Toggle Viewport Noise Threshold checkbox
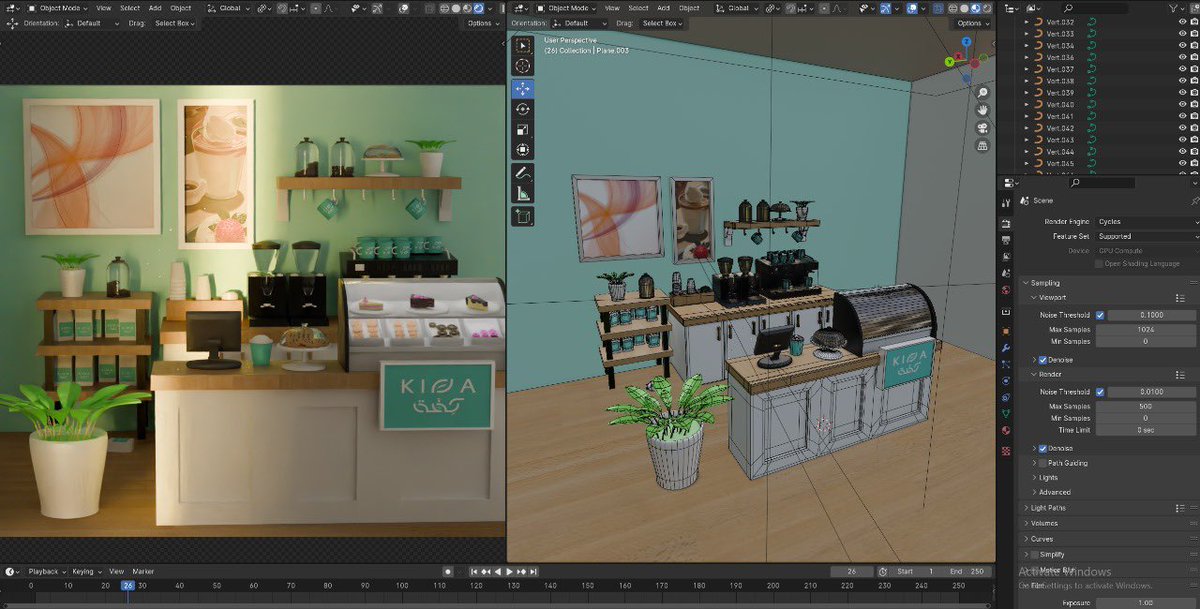This screenshot has width=1200, height=609. coord(1100,314)
